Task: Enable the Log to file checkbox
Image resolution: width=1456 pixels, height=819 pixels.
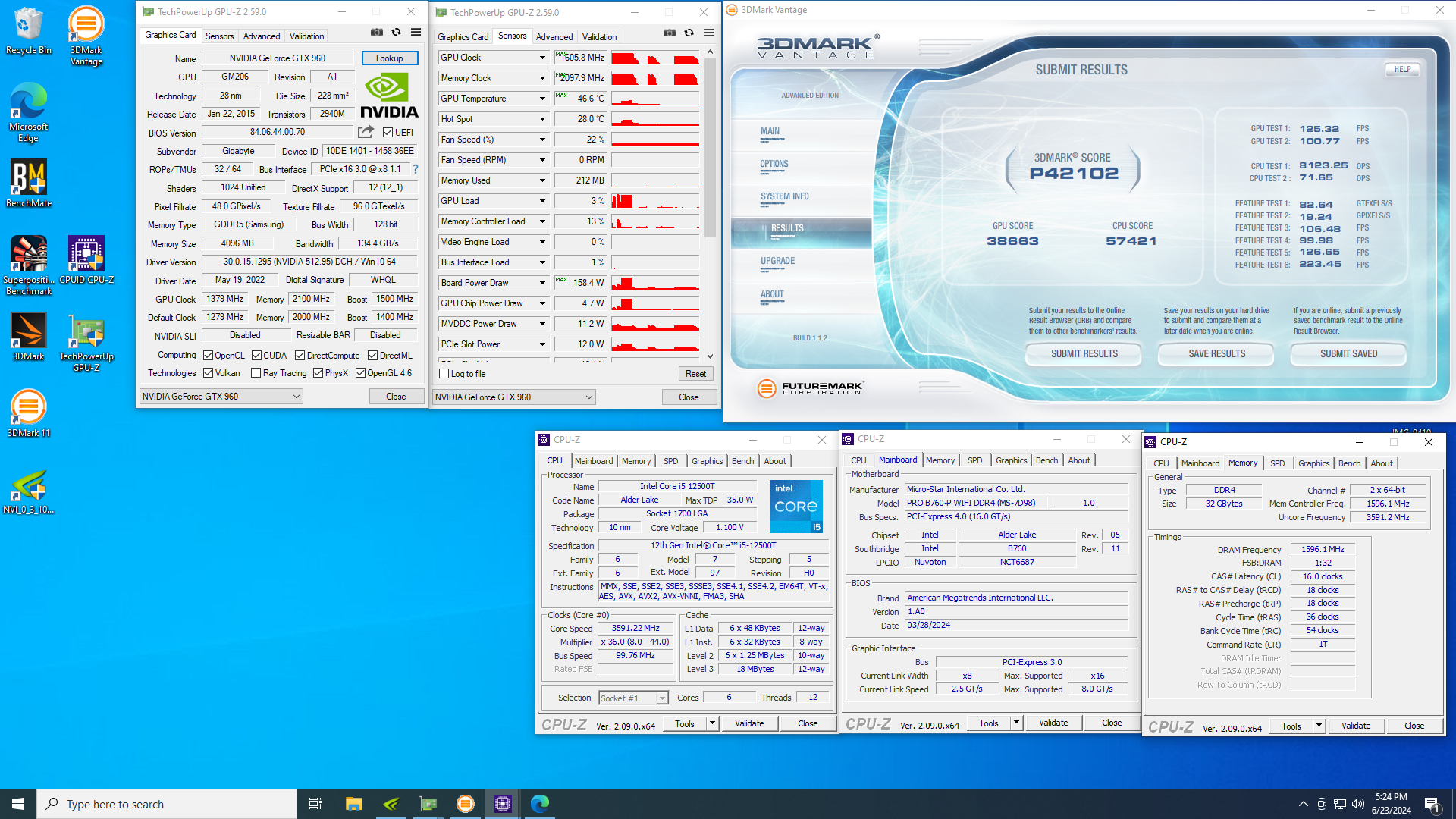Action: pos(444,374)
